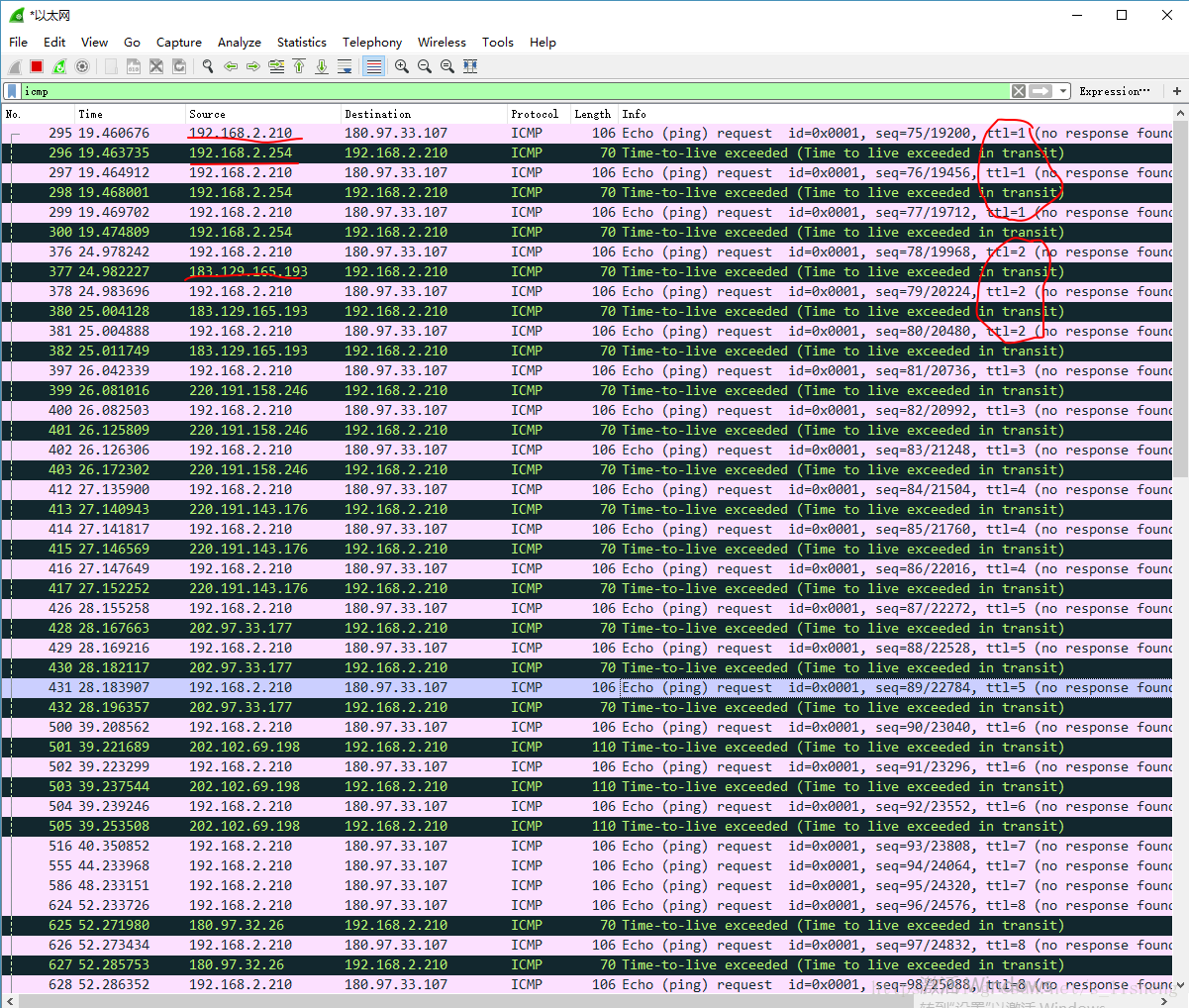The height and width of the screenshot is (1008, 1189).
Task: Zoom in on the main window text
Action: click(402, 66)
